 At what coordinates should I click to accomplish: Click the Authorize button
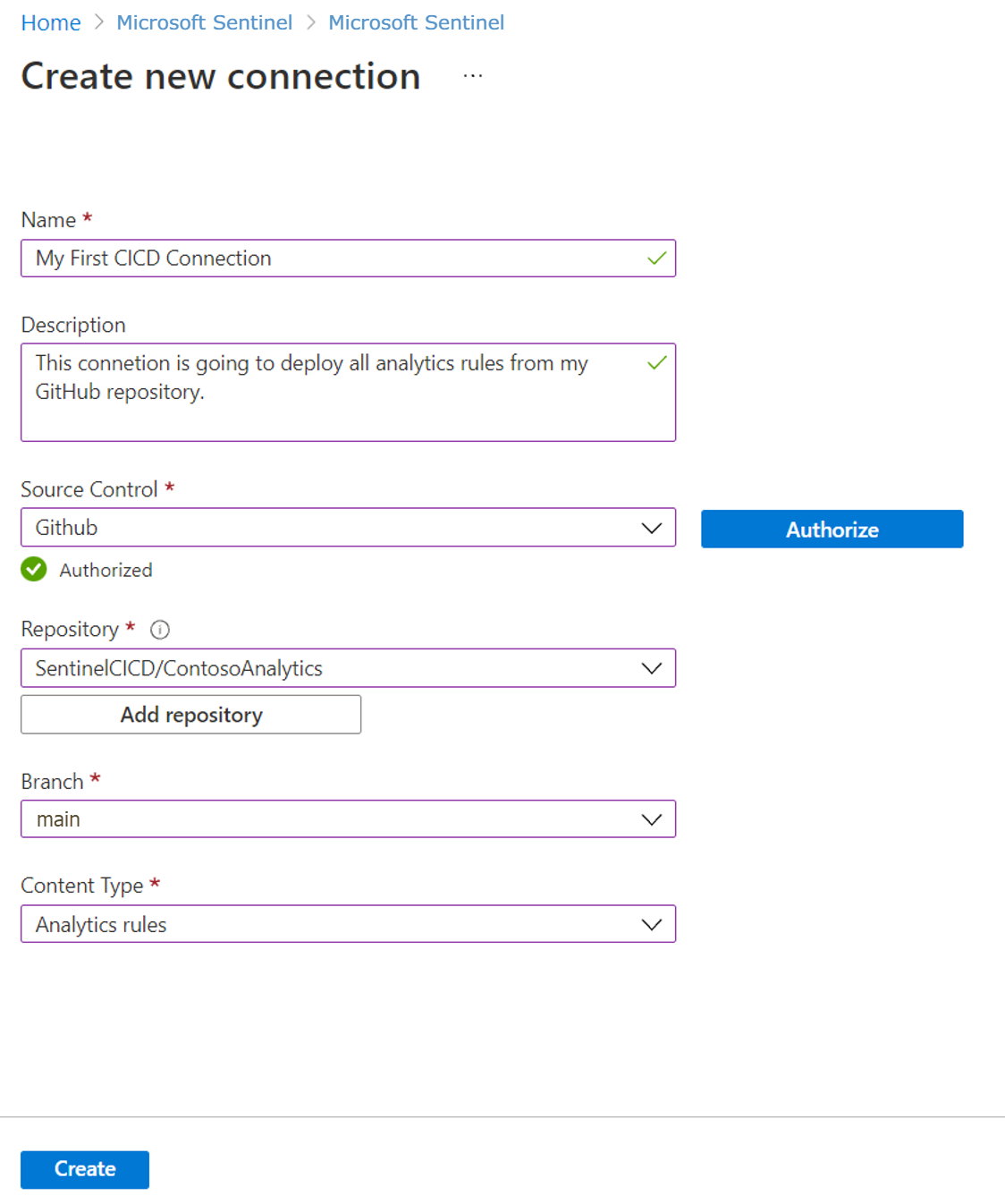[831, 529]
